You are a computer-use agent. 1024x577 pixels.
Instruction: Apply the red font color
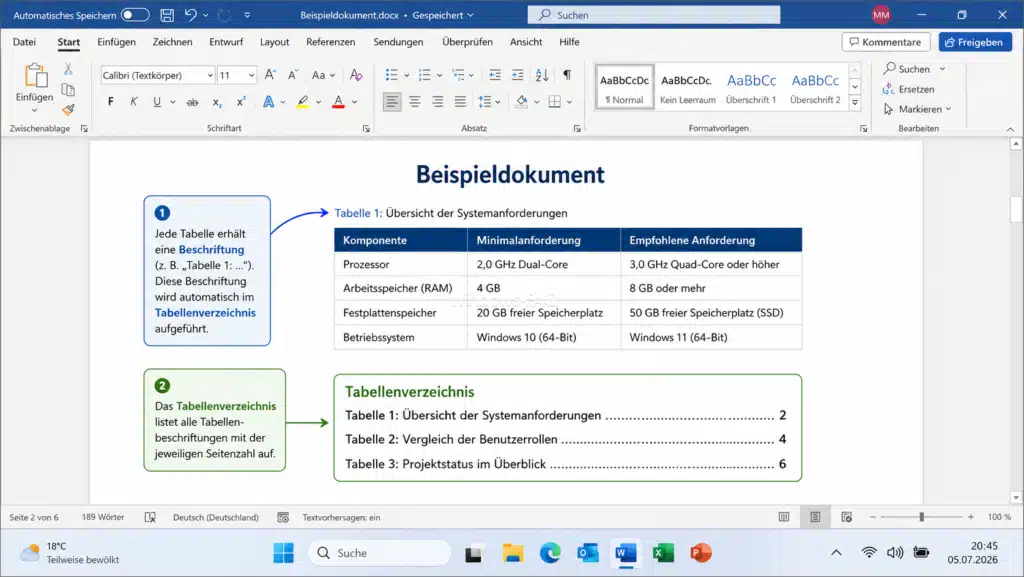(338, 102)
